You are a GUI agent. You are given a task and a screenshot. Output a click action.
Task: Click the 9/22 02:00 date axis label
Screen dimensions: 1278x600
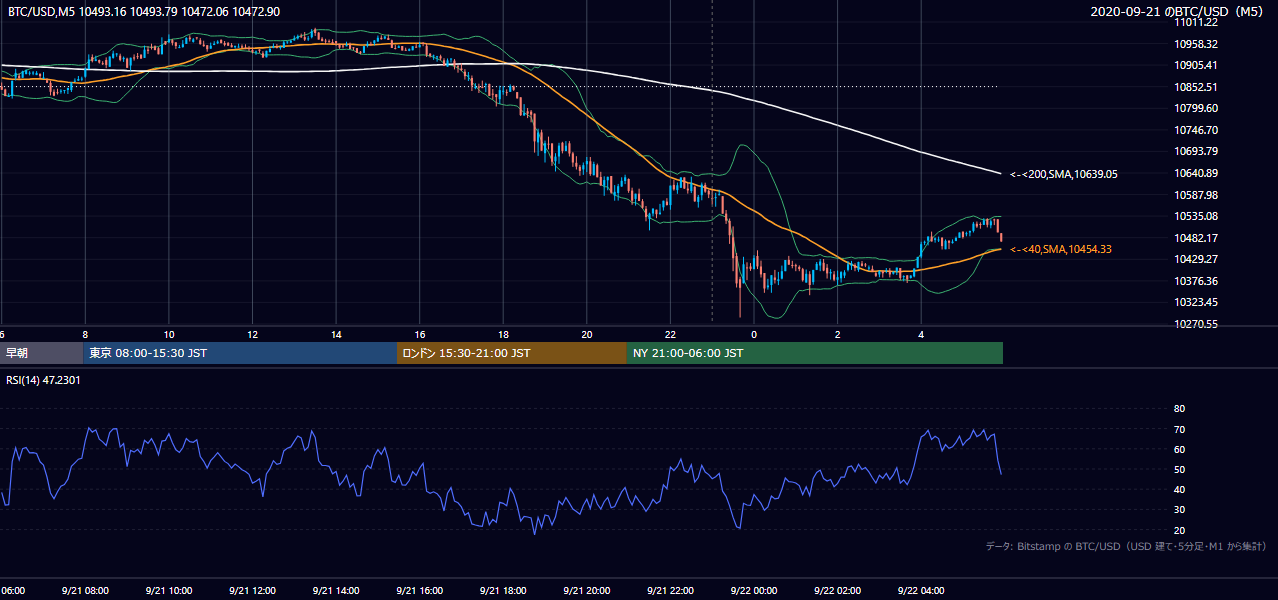838,590
